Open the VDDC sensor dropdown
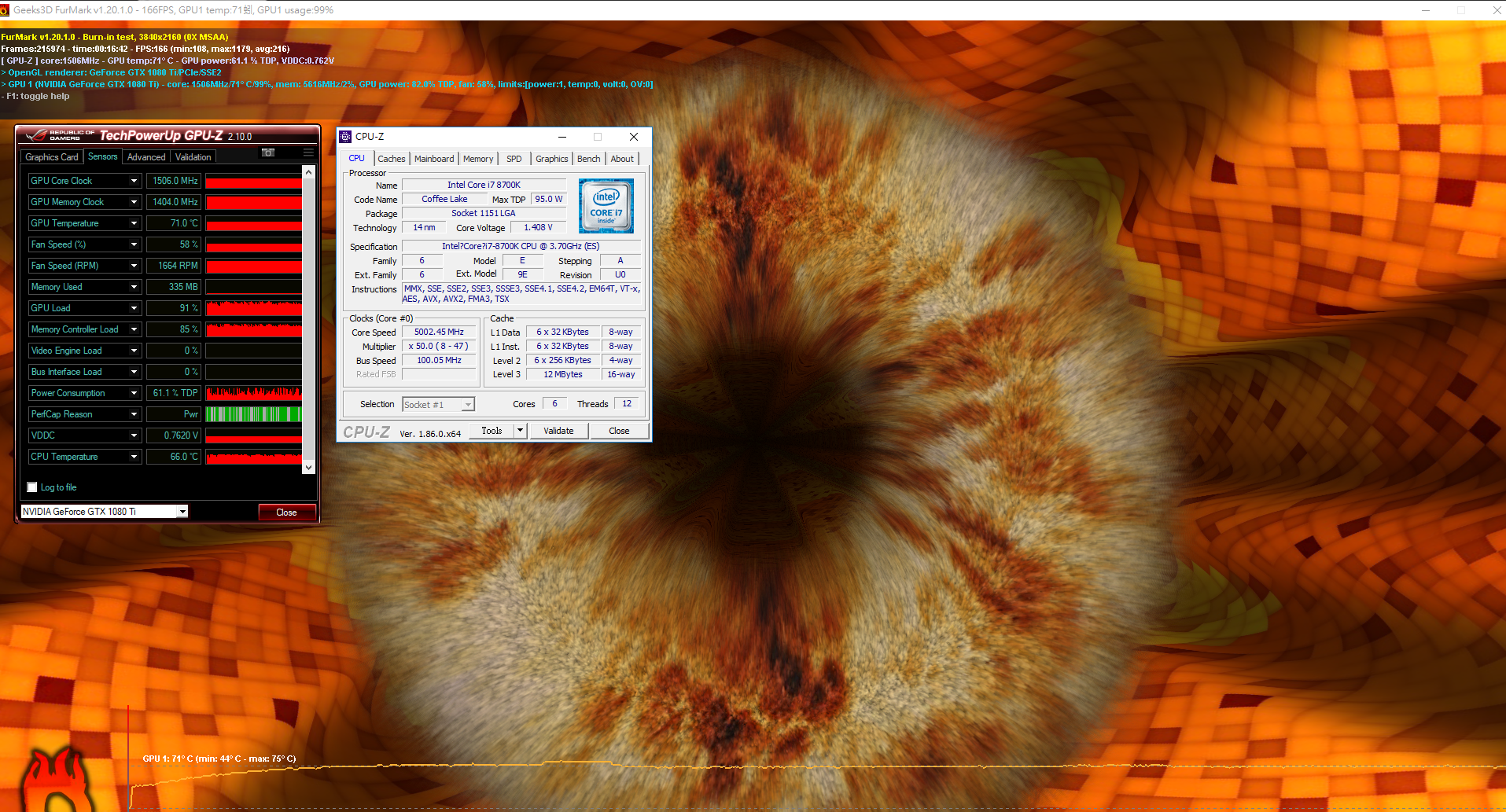1506x812 pixels. [134, 435]
